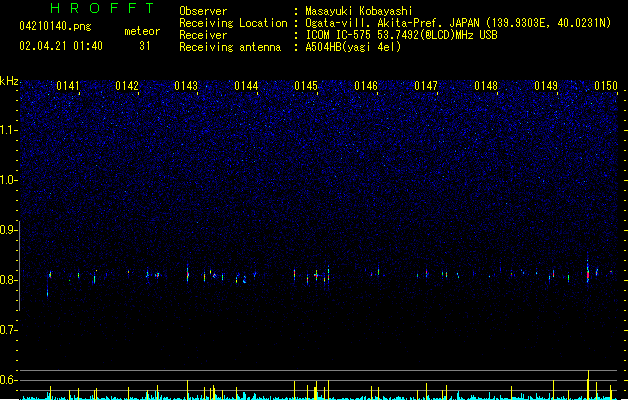Click the Receiver label

tap(203, 35)
